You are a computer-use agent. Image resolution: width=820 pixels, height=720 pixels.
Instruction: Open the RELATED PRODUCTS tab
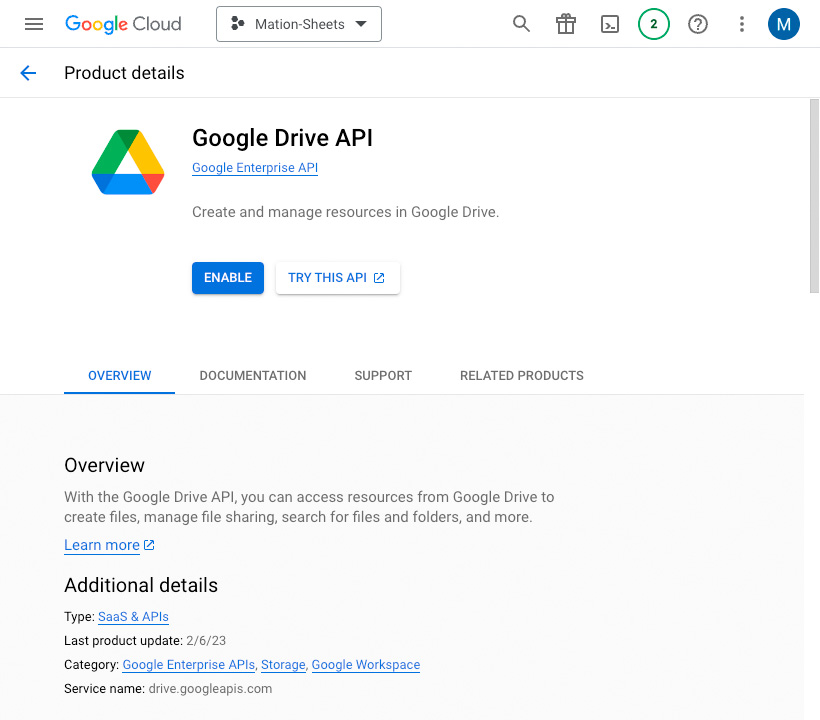pyautogui.click(x=521, y=375)
